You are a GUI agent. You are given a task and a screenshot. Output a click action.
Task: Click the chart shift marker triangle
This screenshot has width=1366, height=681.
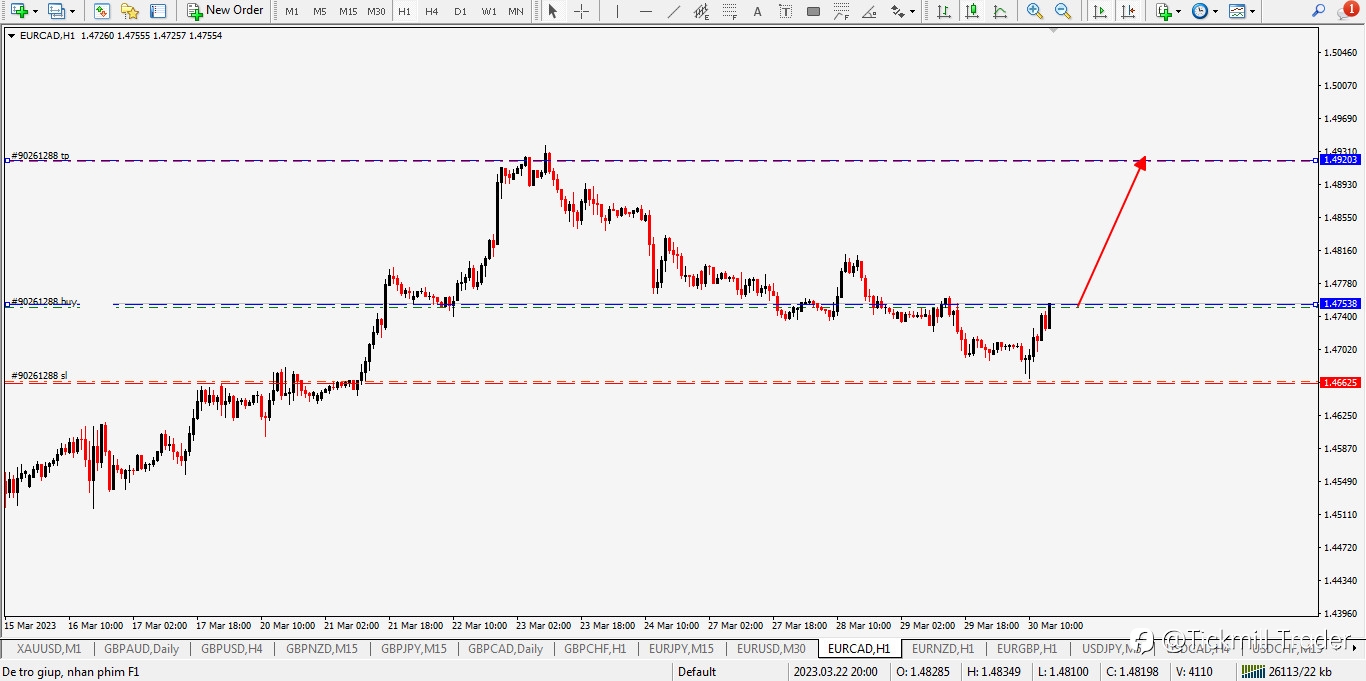[x=1053, y=30]
